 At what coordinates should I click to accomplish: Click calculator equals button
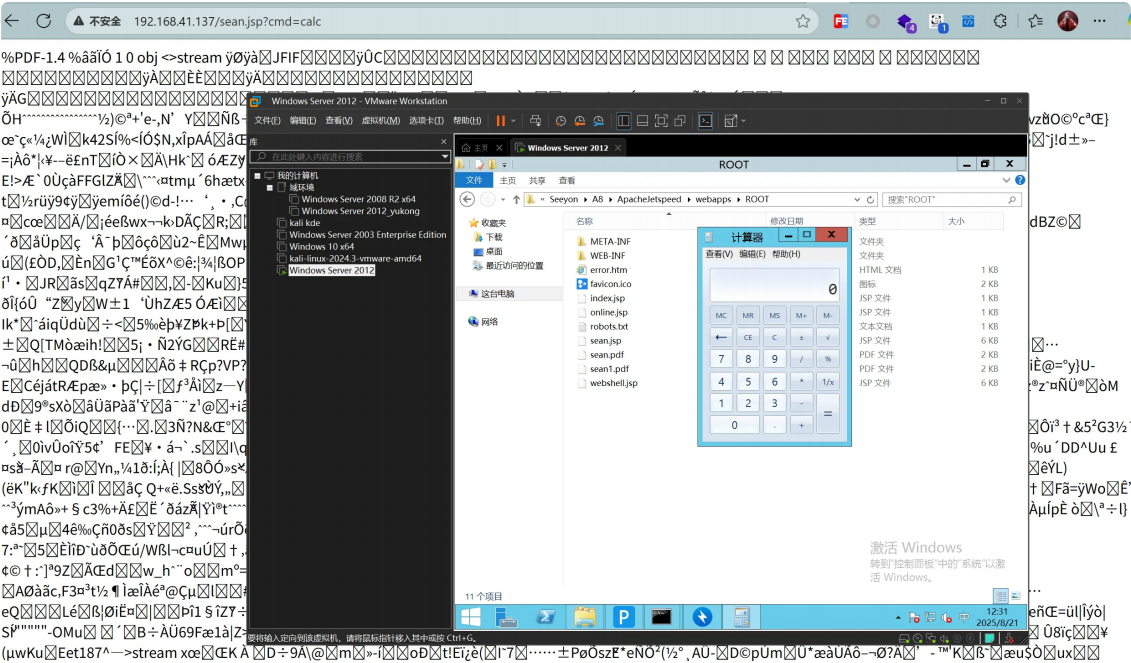[827, 413]
